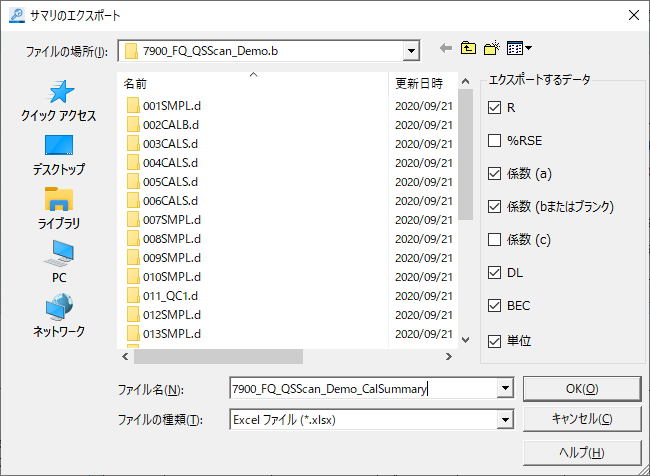The height and width of the screenshot is (476, 650).
Task: Open help with ヘルプ(H) button
Action: click(x=582, y=452)
